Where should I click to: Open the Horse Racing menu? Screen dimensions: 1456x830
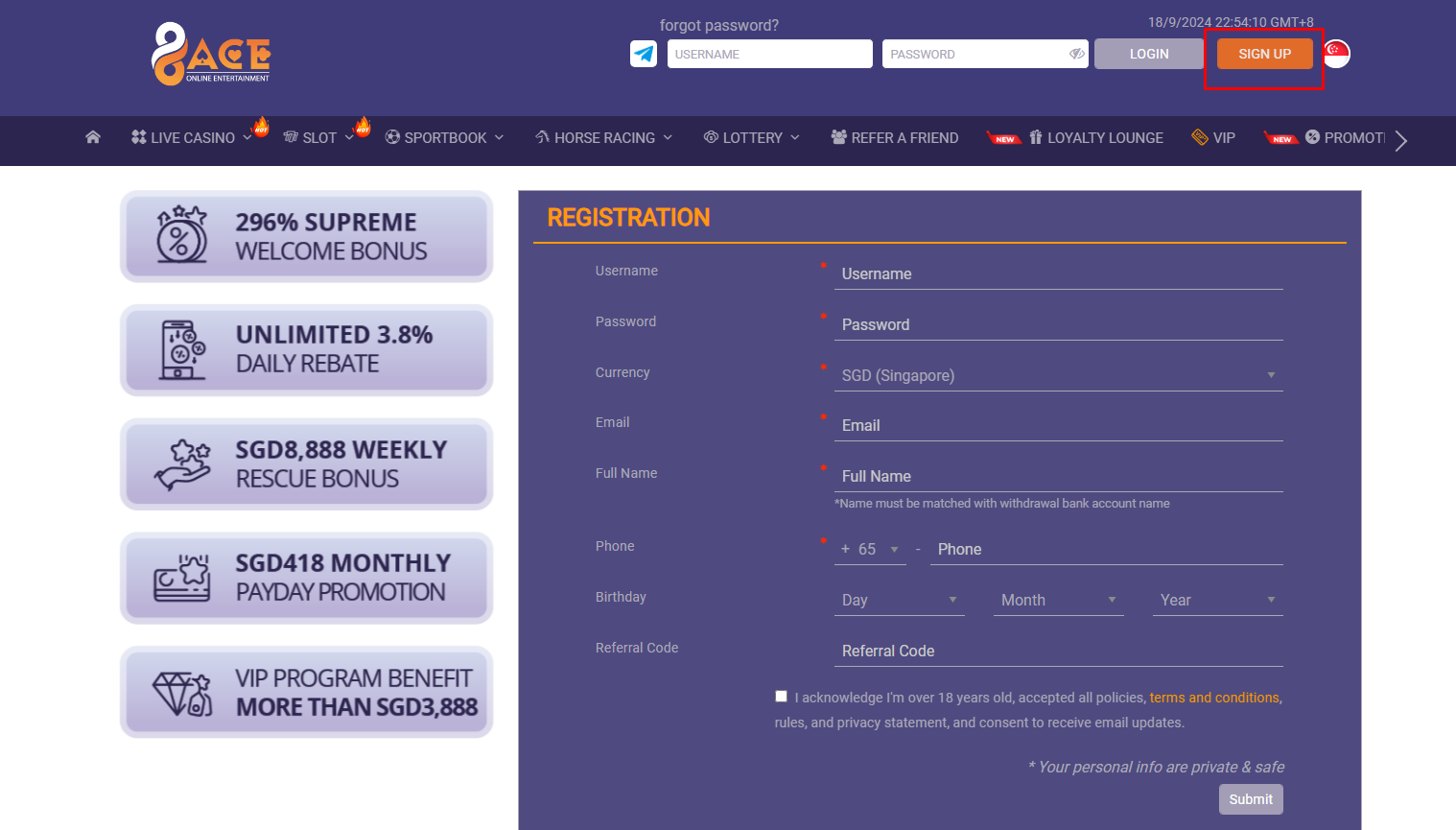(602, 137)
